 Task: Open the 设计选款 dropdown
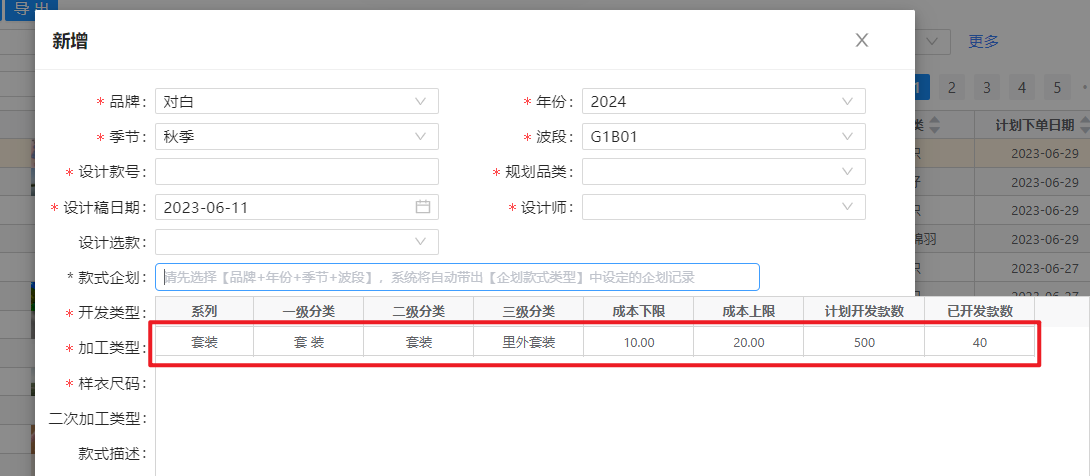point(296,242)
